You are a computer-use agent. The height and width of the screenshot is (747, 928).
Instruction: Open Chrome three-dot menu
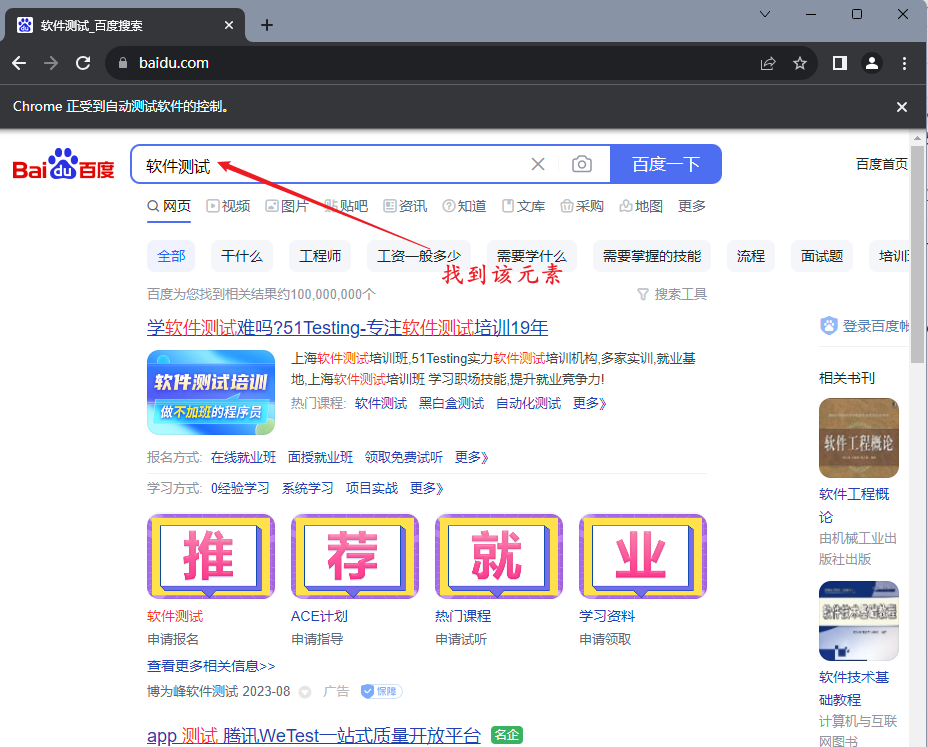(x=904, y=63)
